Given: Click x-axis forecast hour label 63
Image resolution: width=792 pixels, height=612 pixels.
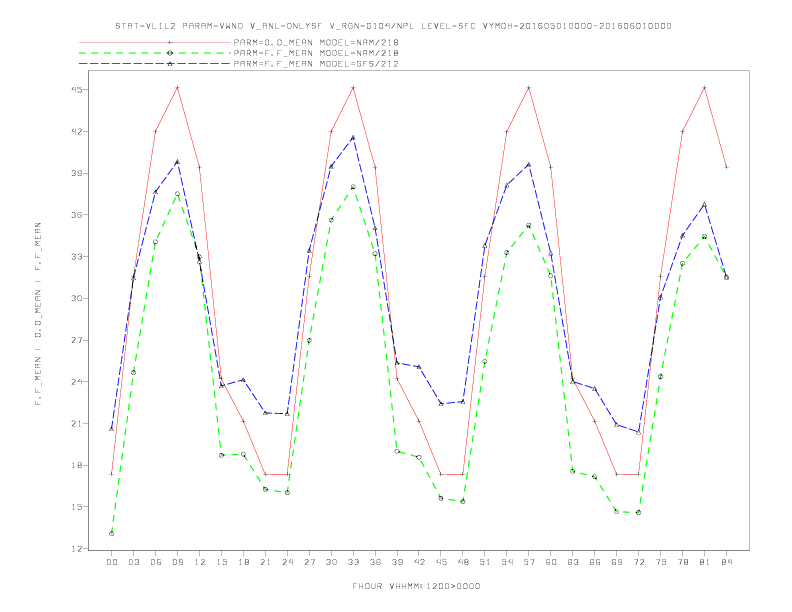Looking at the screenshot, I should coord(573,562).
